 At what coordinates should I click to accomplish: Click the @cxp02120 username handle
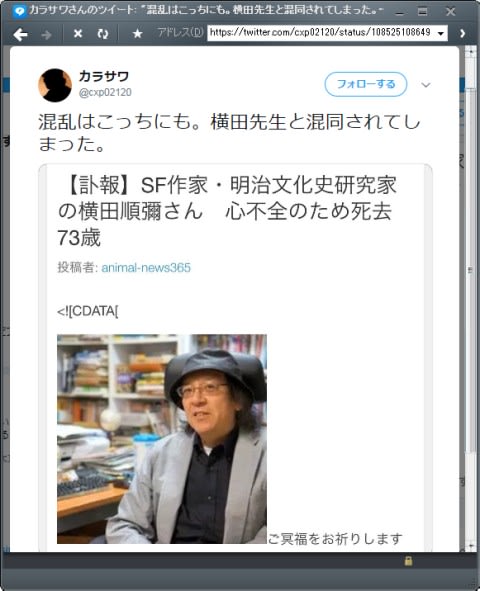click(x=105, y=92)
